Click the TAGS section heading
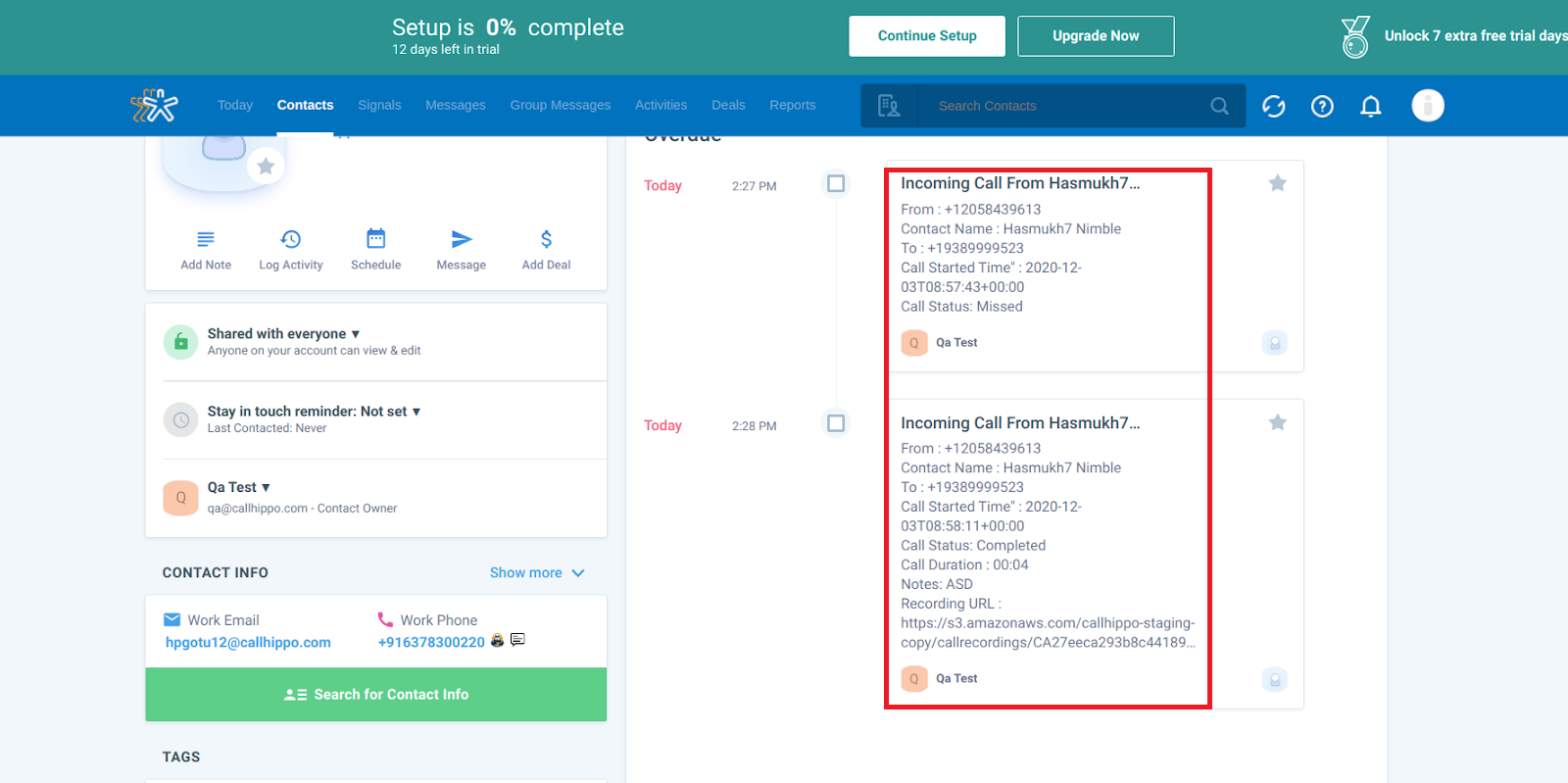Image resolution: width=1568 pixels, height=783 pixels. [181, 757]
